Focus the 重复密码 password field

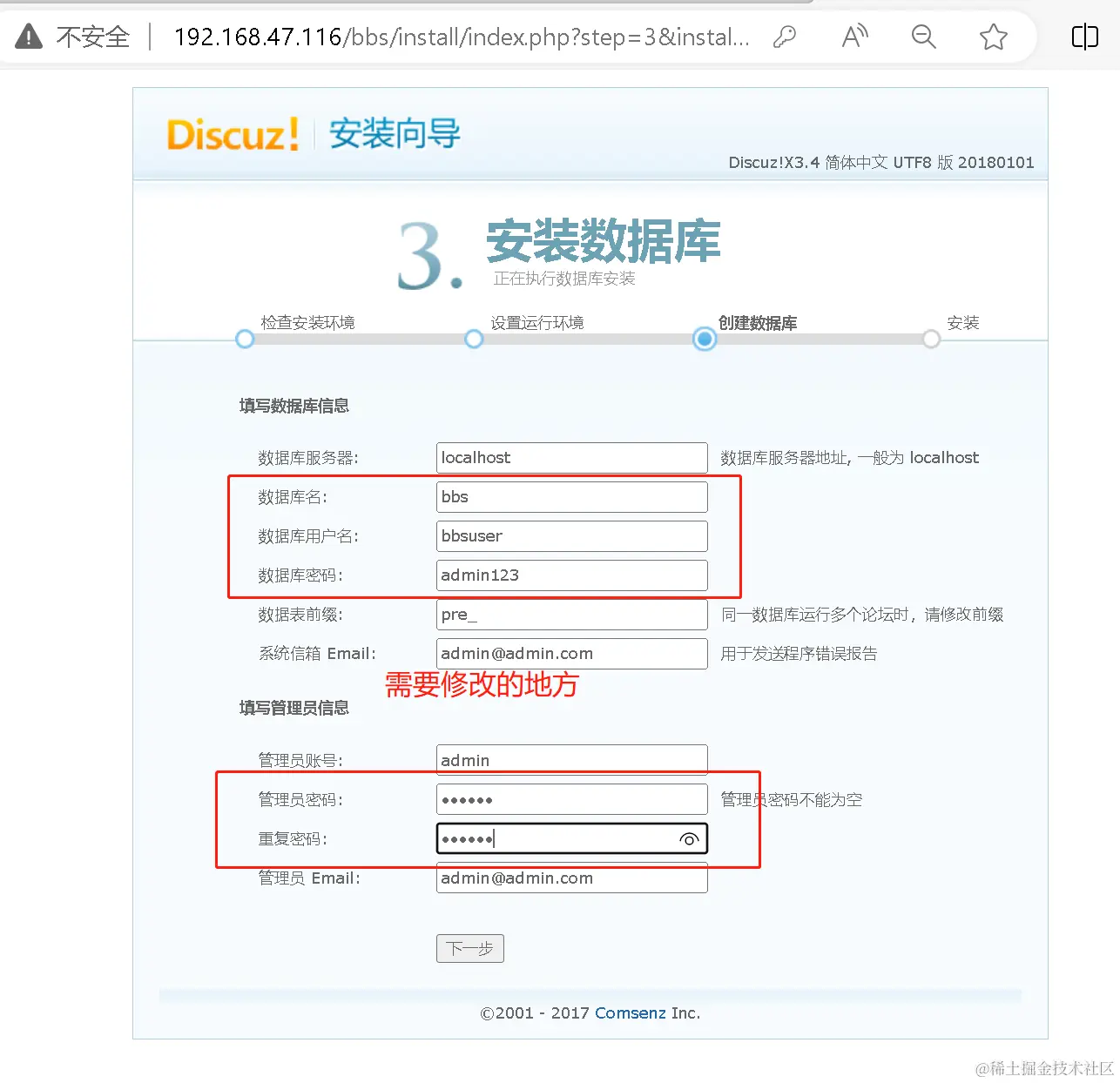click(x=572, y=839)
